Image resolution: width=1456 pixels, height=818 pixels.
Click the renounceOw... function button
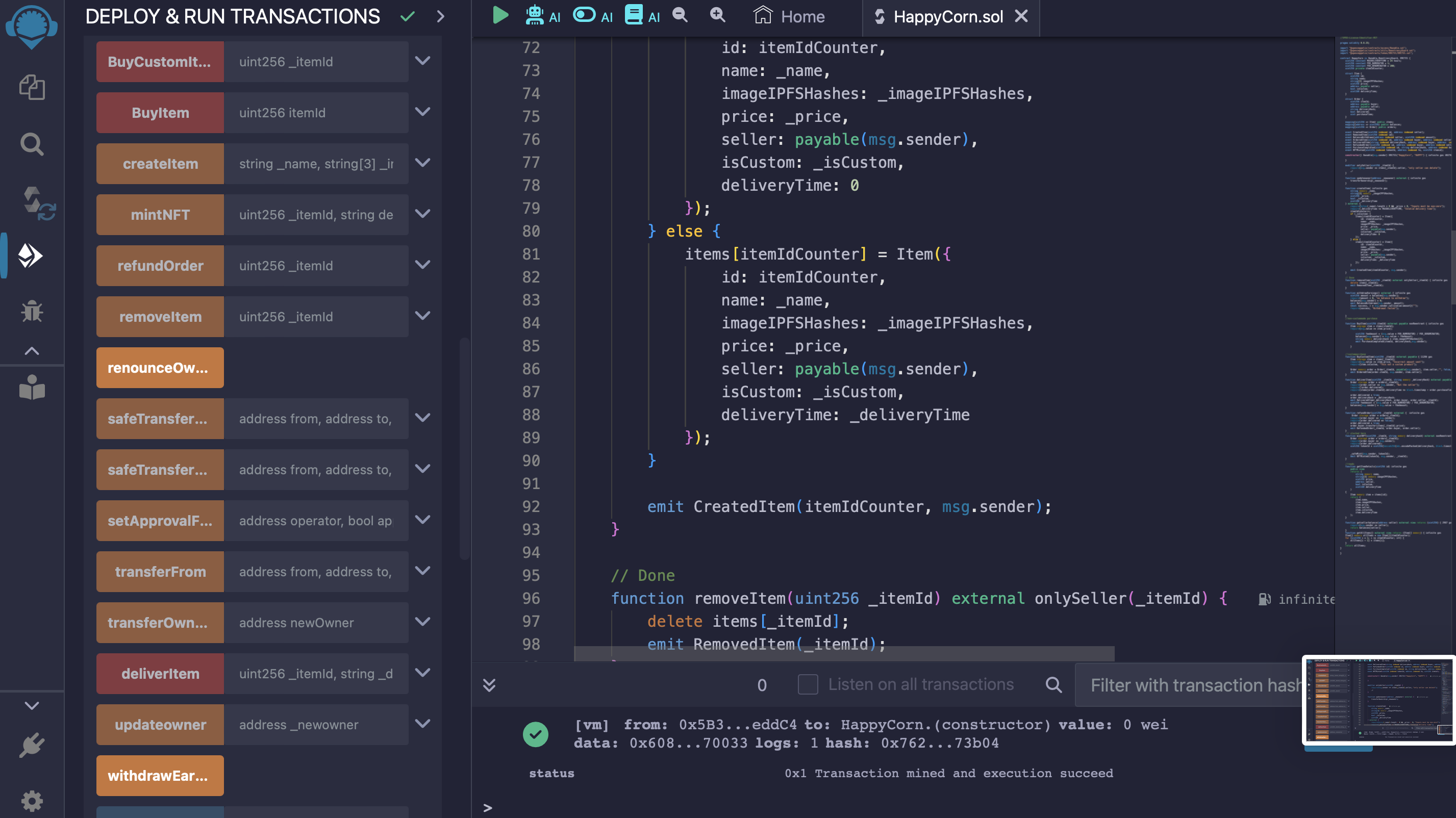tap(160, 368)
